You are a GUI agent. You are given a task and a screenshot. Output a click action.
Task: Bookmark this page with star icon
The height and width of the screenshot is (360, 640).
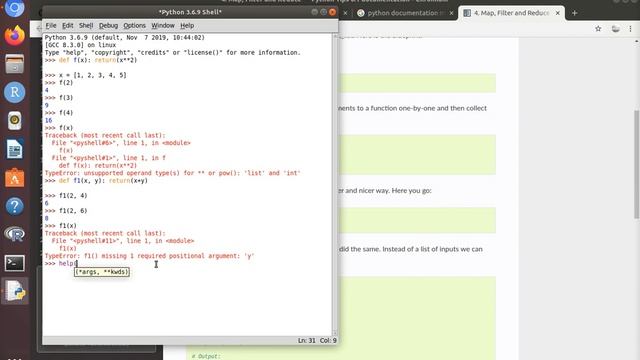click(598, 29)
